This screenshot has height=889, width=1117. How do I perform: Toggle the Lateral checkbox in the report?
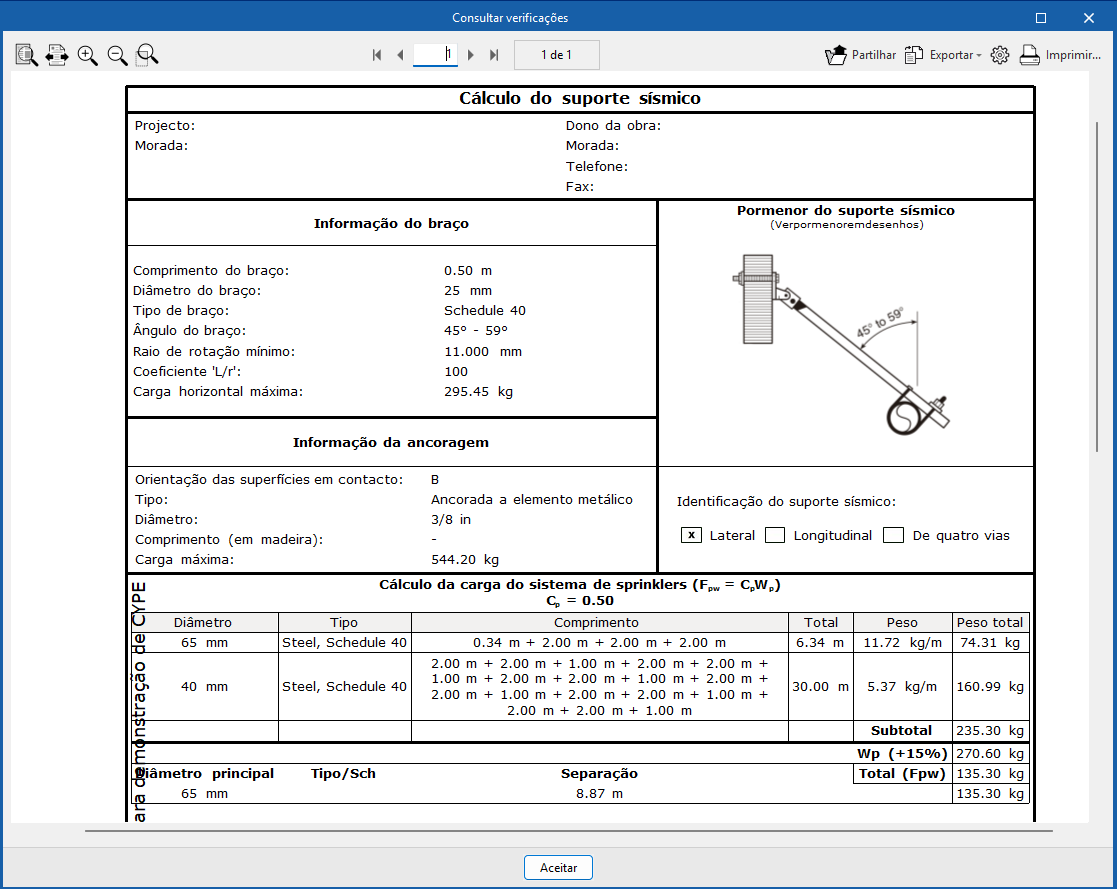pyautogui.click(x=691, y=535)
